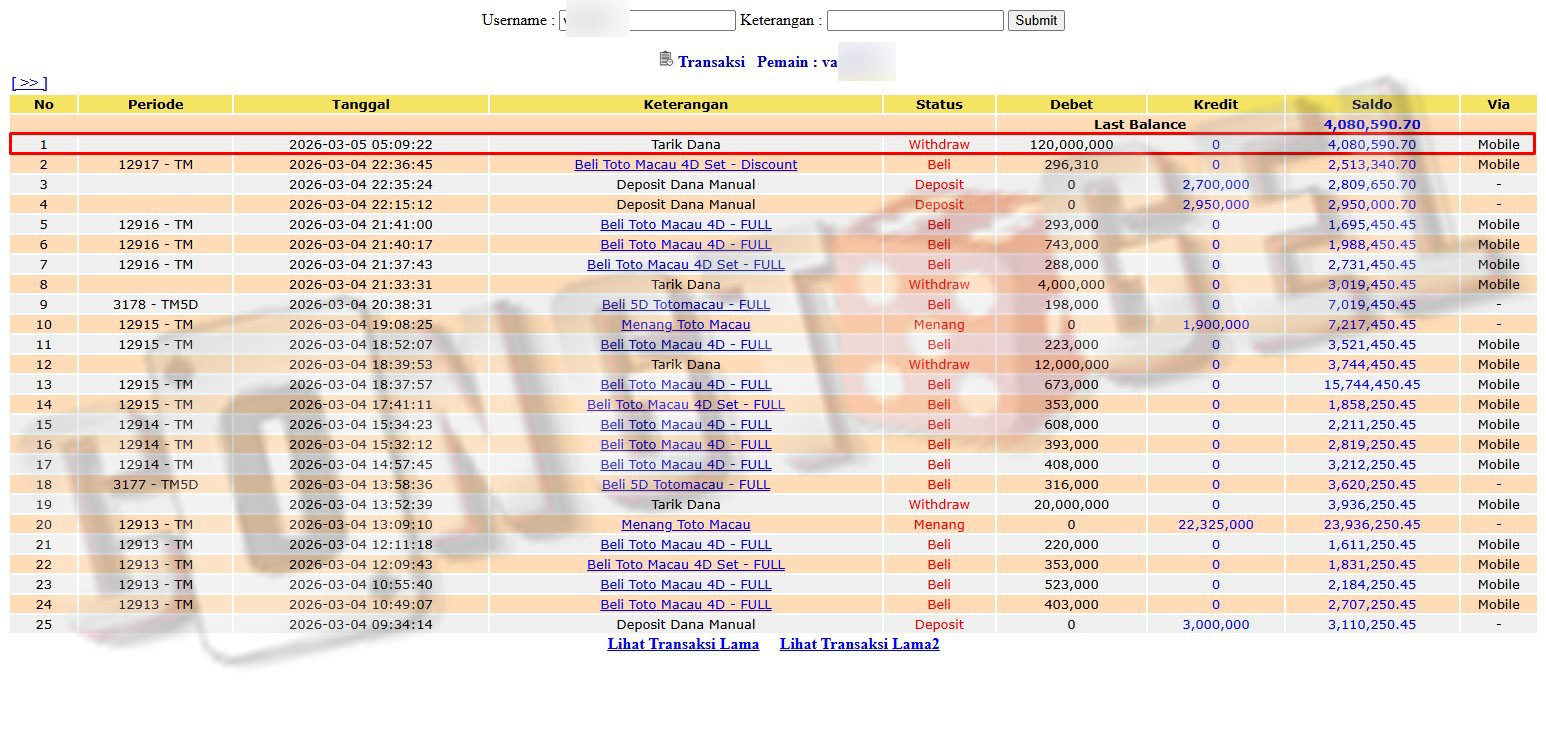Viewport: 1546px width, 745px height.
Task: Click the Transaksi clipboard icon
Action: pyautogui.click(x=666, y=59)
